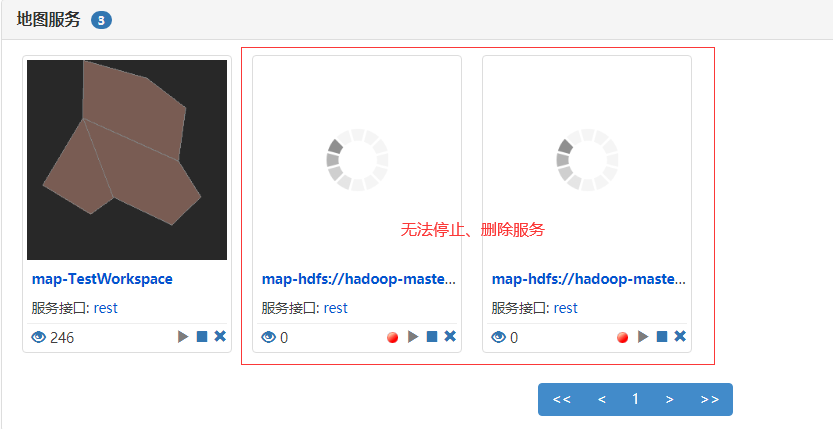Screen dimensions: 833x429
Task: Stop the middle hdfs map service
Action: (x=432, y=337)
